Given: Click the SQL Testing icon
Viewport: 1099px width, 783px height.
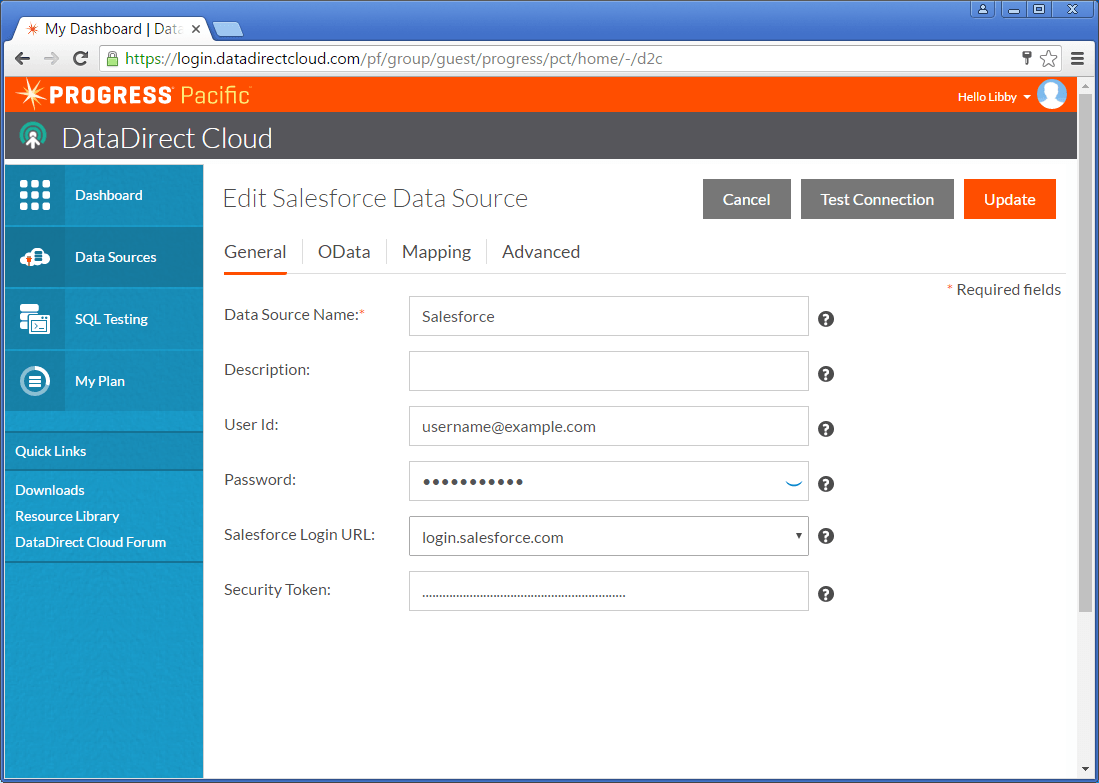Looking at the screenshot, I should 35,320.
